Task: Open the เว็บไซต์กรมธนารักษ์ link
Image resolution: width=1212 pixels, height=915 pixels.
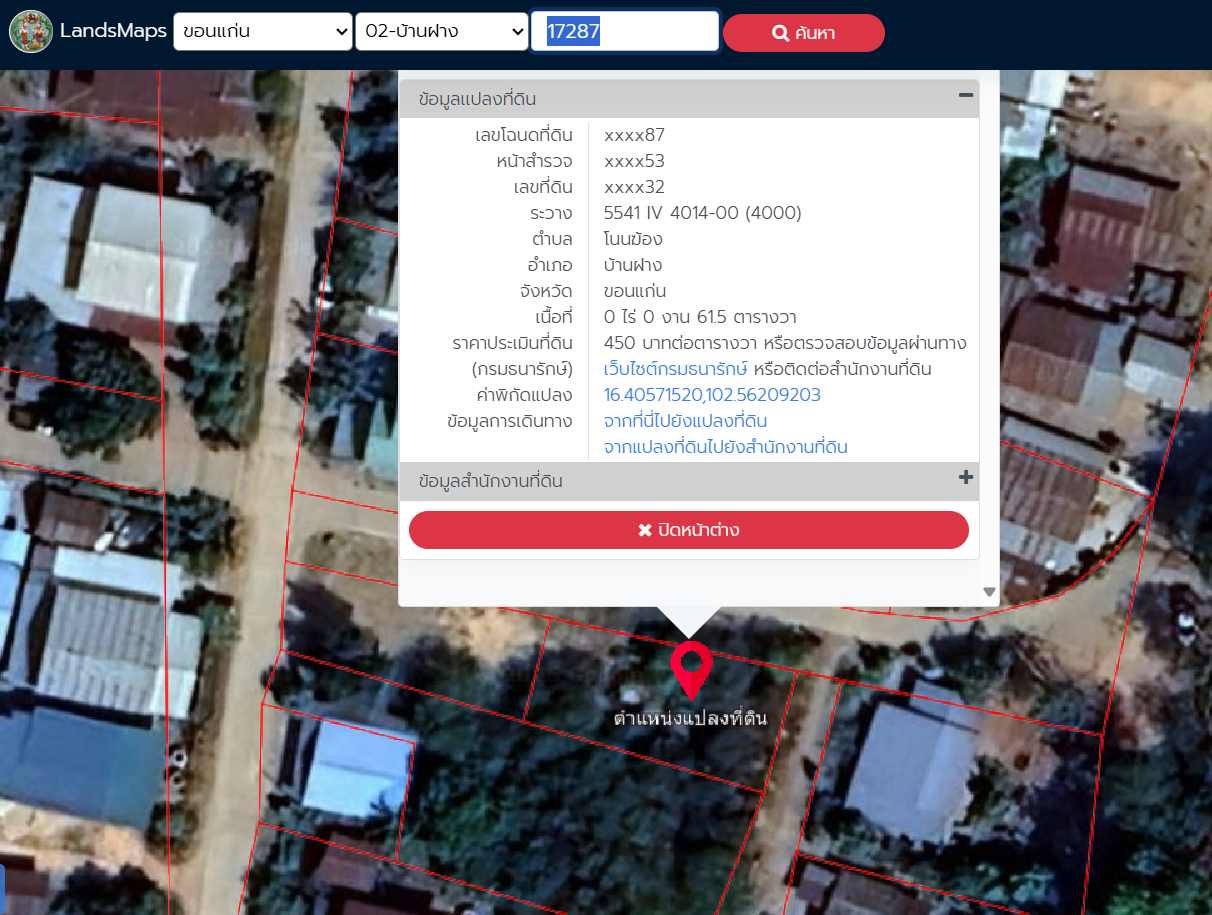Action: [x=676, y=369]
